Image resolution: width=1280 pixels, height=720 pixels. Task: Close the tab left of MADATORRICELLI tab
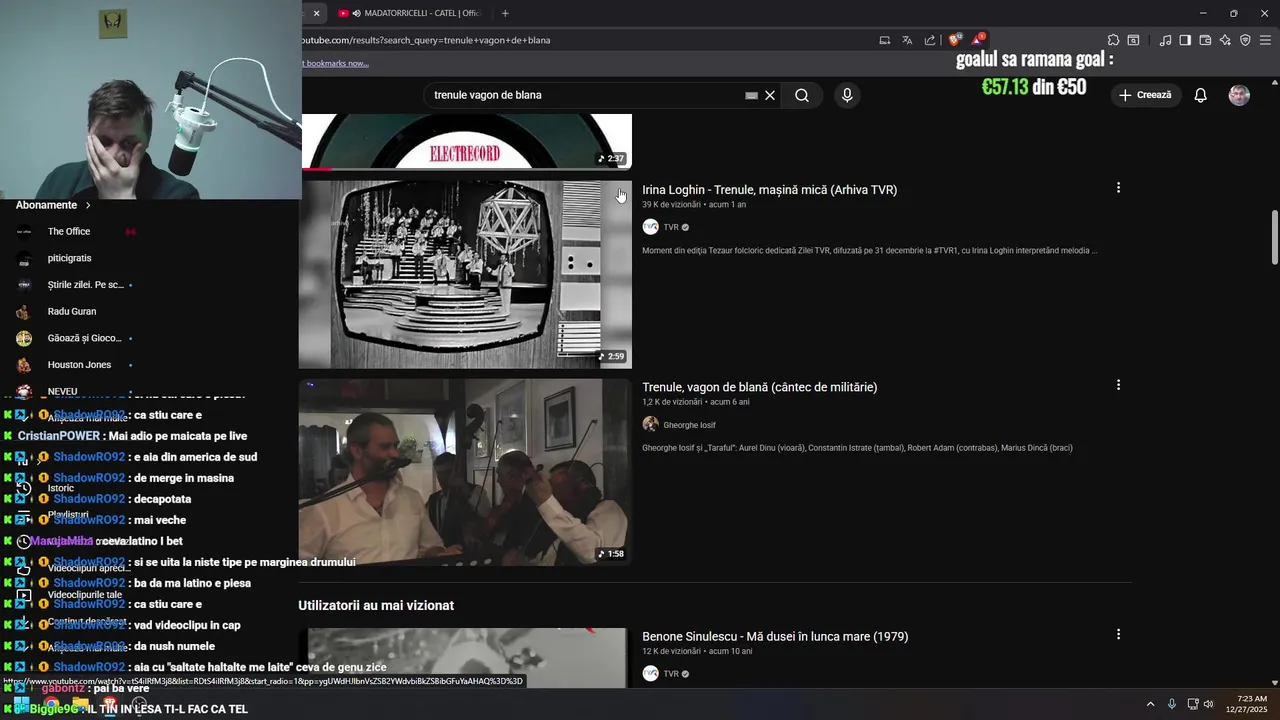(x=316, y=13)
